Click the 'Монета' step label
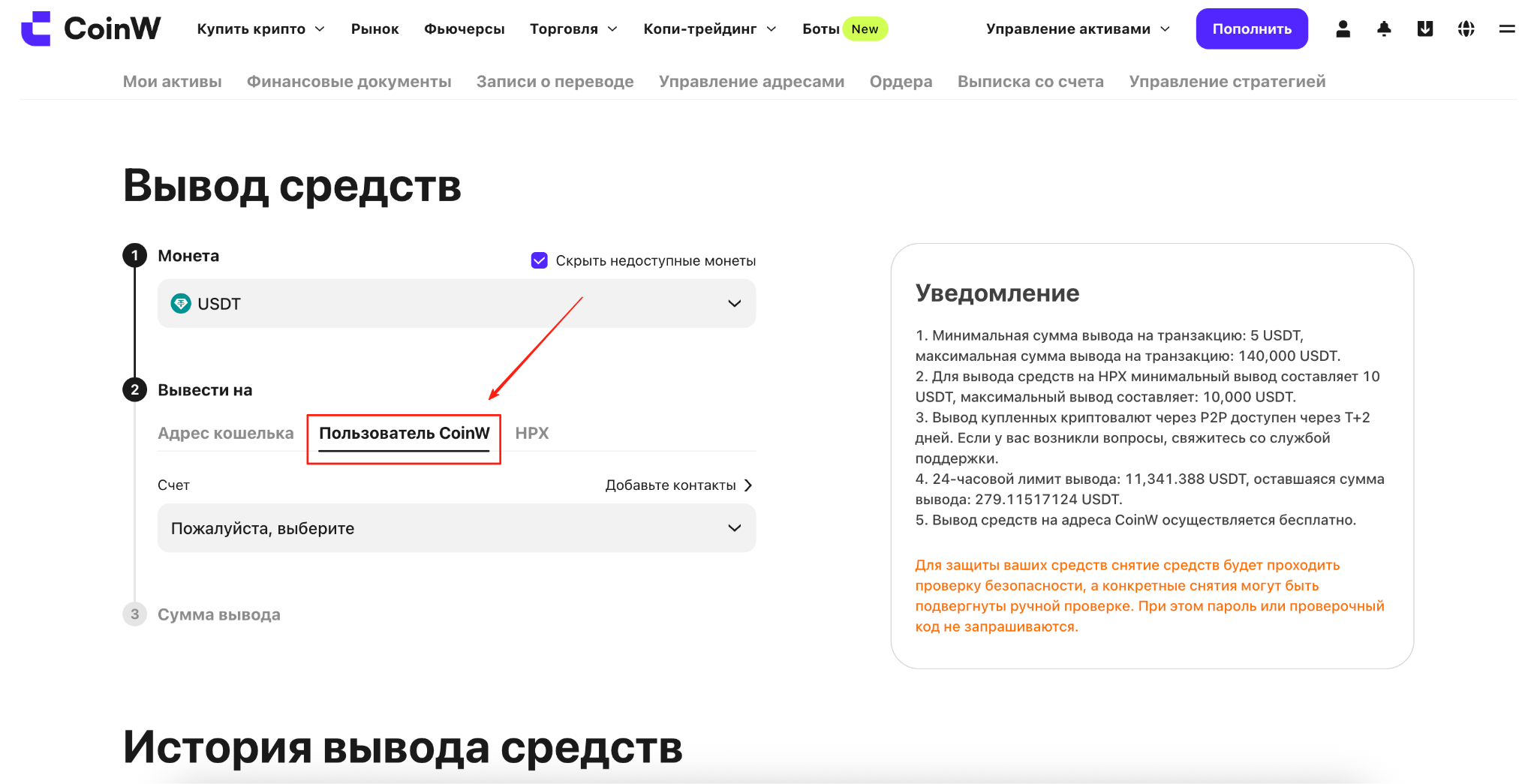 click(x=188, y=256)
